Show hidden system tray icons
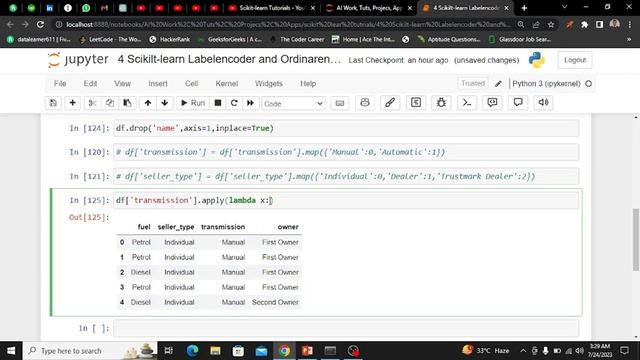The image size is (640, 360). tap(523, 351)
